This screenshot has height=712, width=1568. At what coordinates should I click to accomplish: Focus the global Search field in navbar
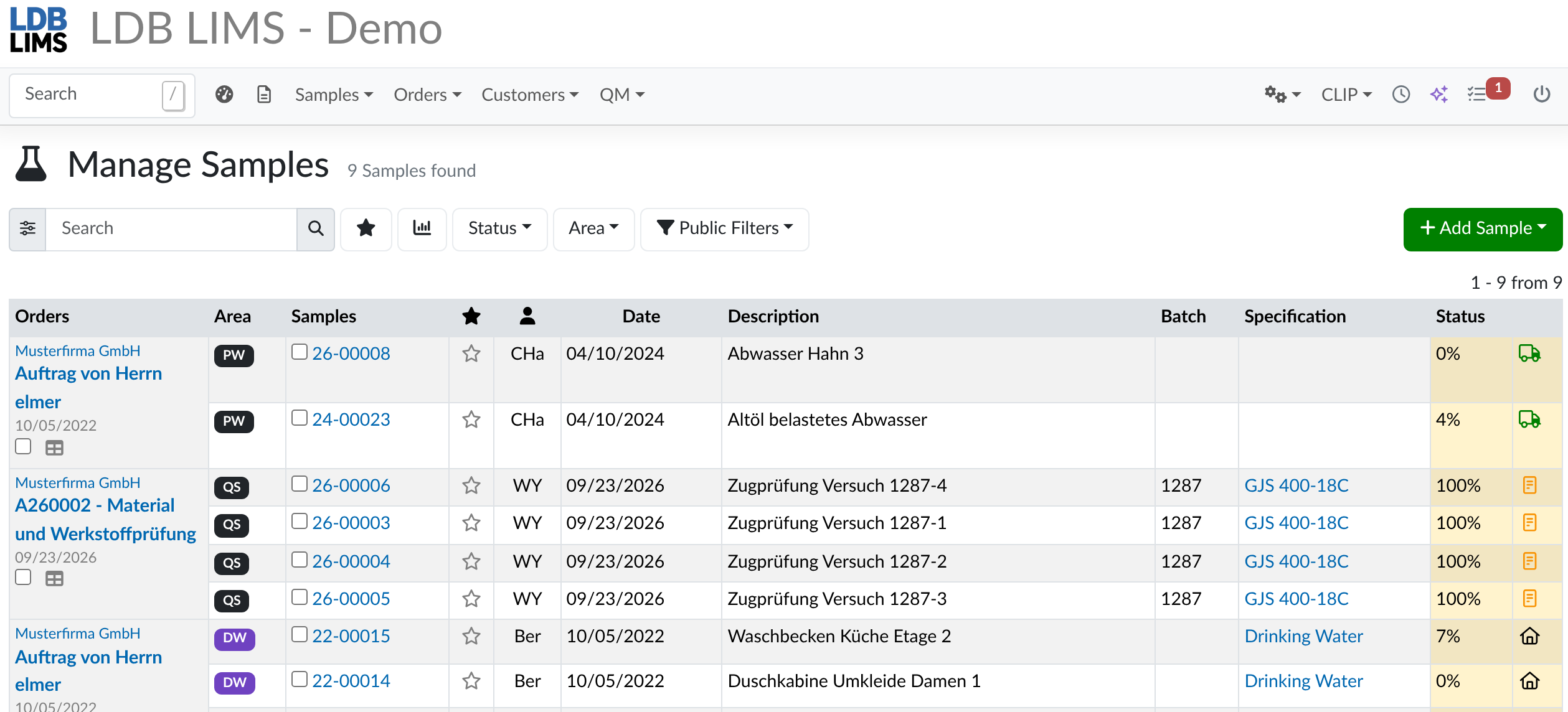click(x=102, y=95)
